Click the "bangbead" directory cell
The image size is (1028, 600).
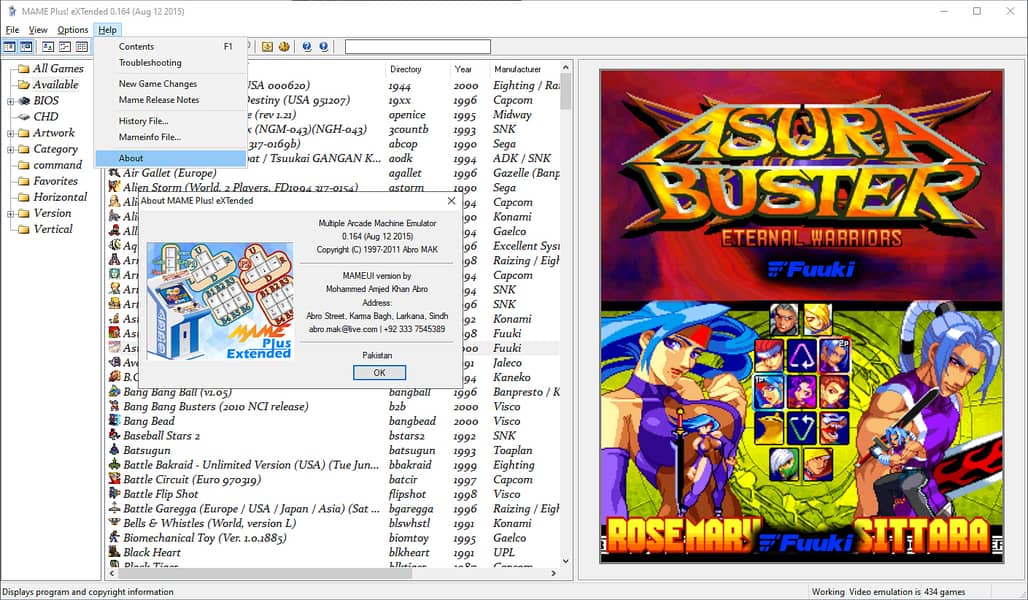point(412,421)
